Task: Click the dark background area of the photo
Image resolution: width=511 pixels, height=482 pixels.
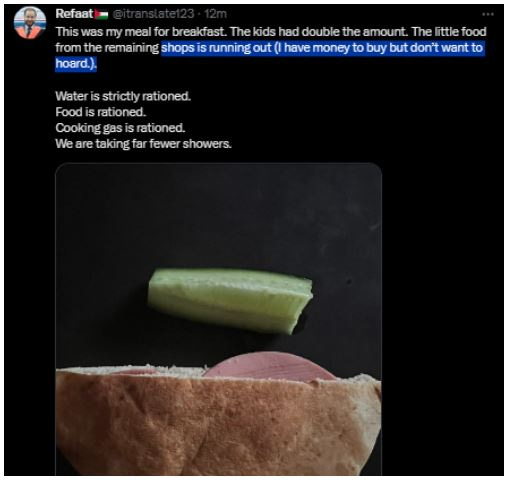Action: (x=217, y=213)
